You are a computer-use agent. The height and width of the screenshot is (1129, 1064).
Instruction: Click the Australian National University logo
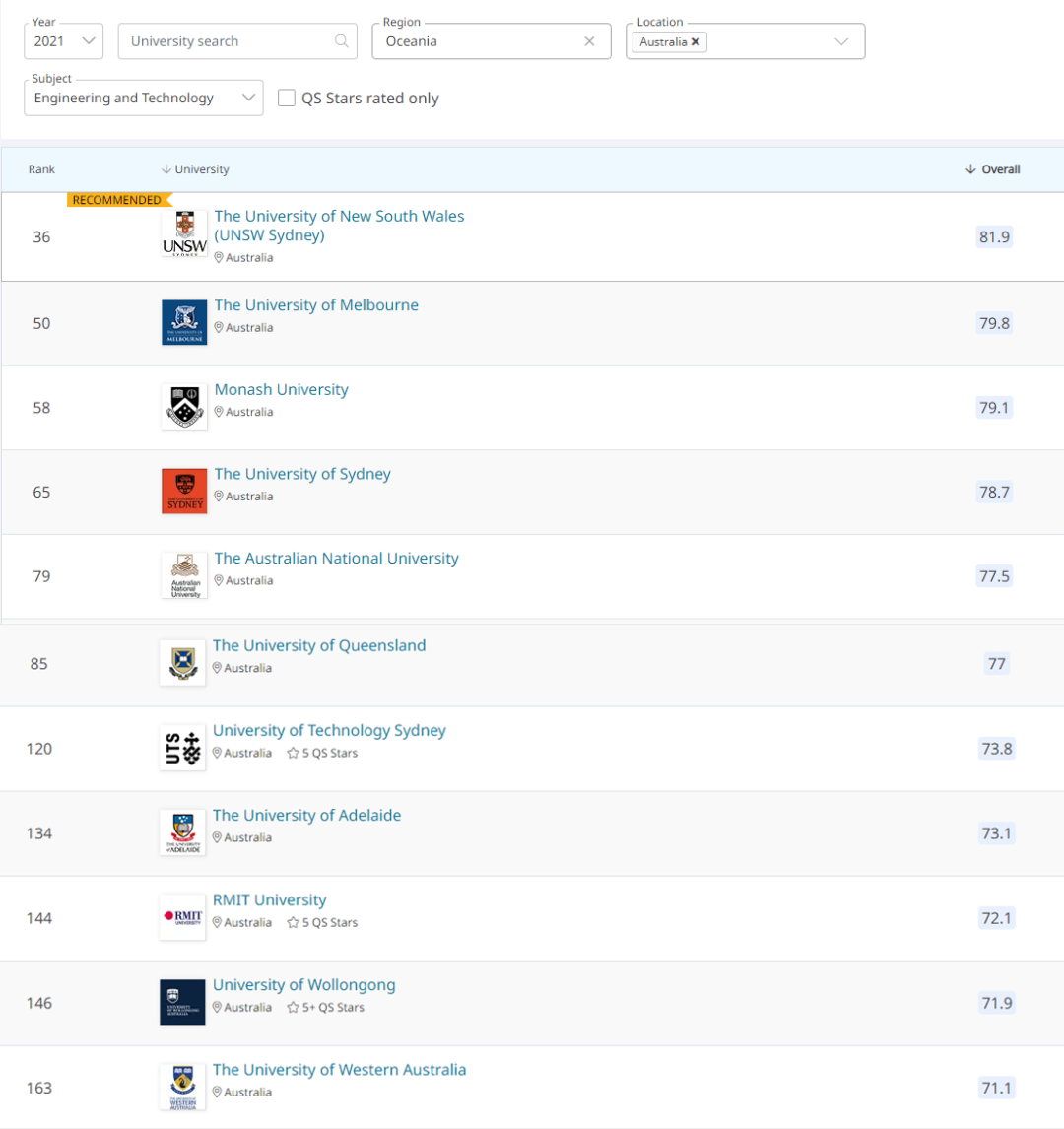(184, 575)
